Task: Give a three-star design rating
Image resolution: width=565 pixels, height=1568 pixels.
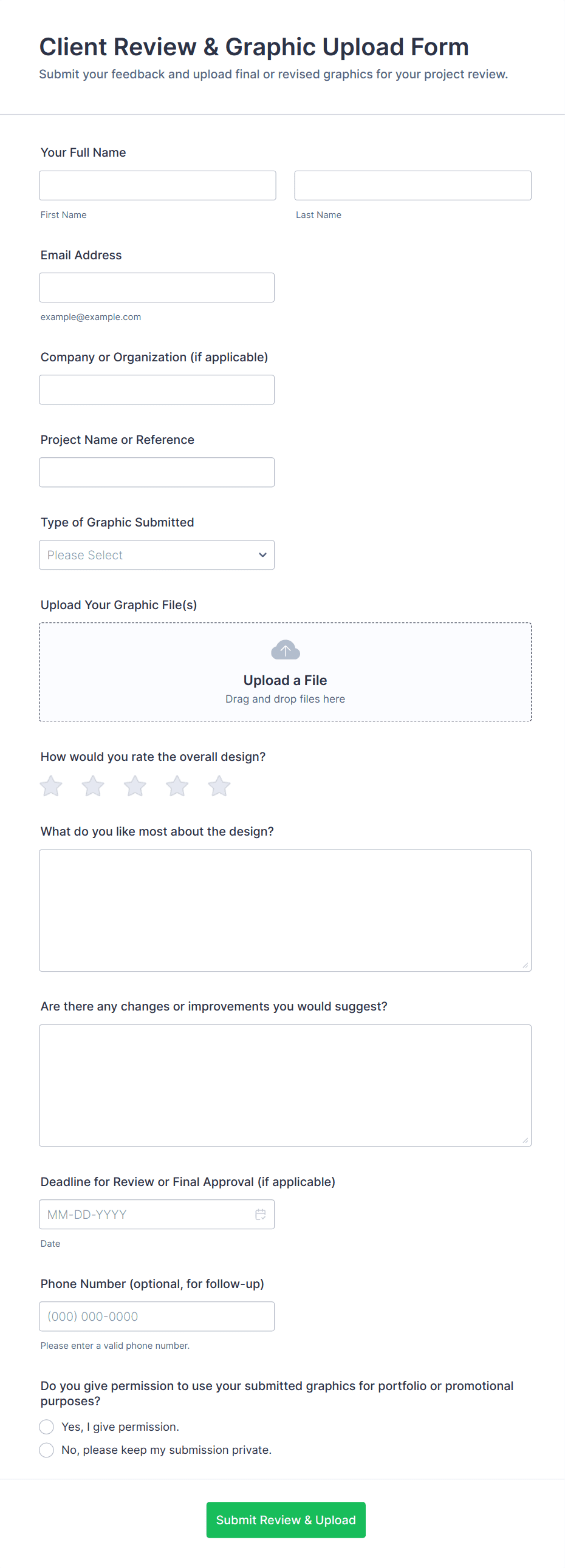Action: pyautogui.click(x=135, y=786)
